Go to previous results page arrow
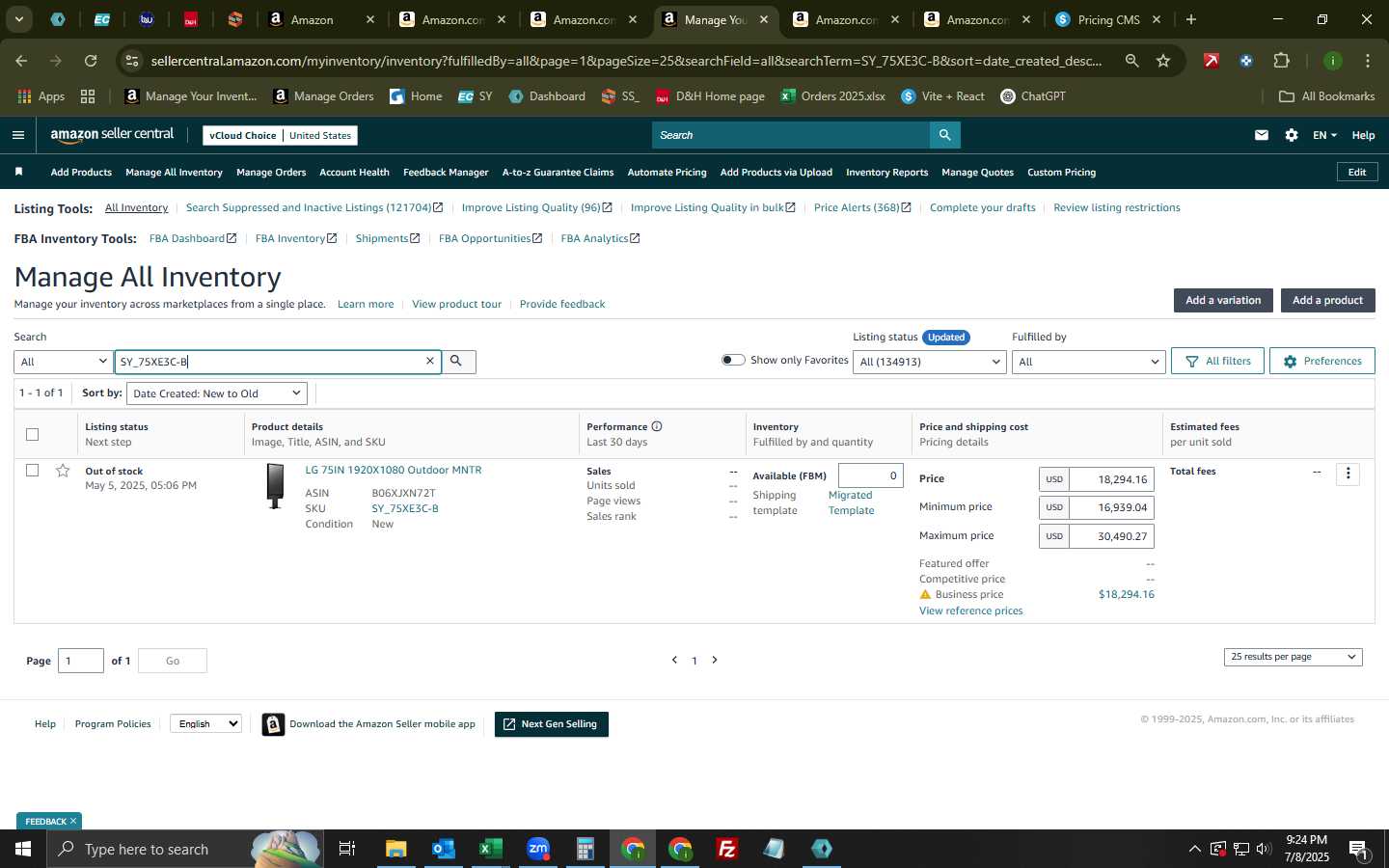1389x868 pixels. click(674, 660)
